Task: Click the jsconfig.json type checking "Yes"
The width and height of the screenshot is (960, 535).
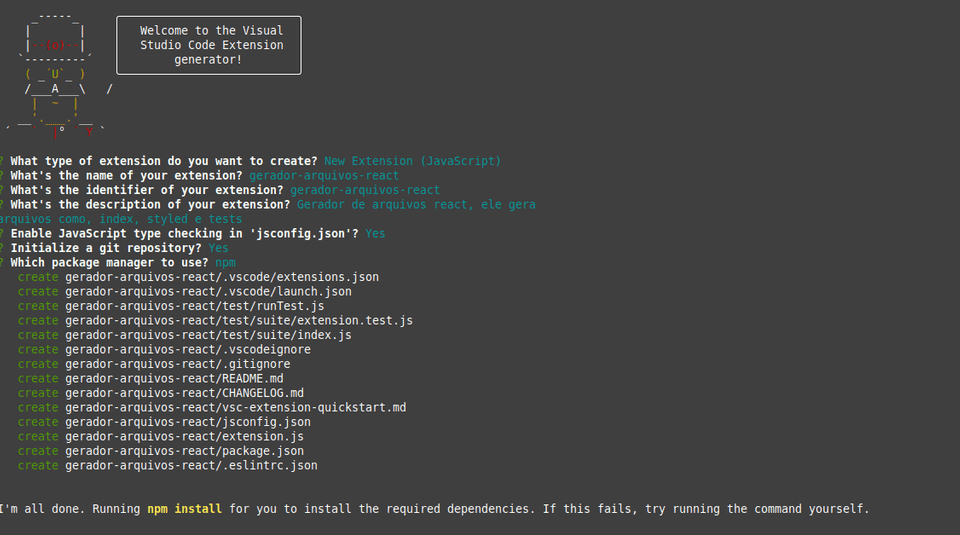Action: (375, 234)
